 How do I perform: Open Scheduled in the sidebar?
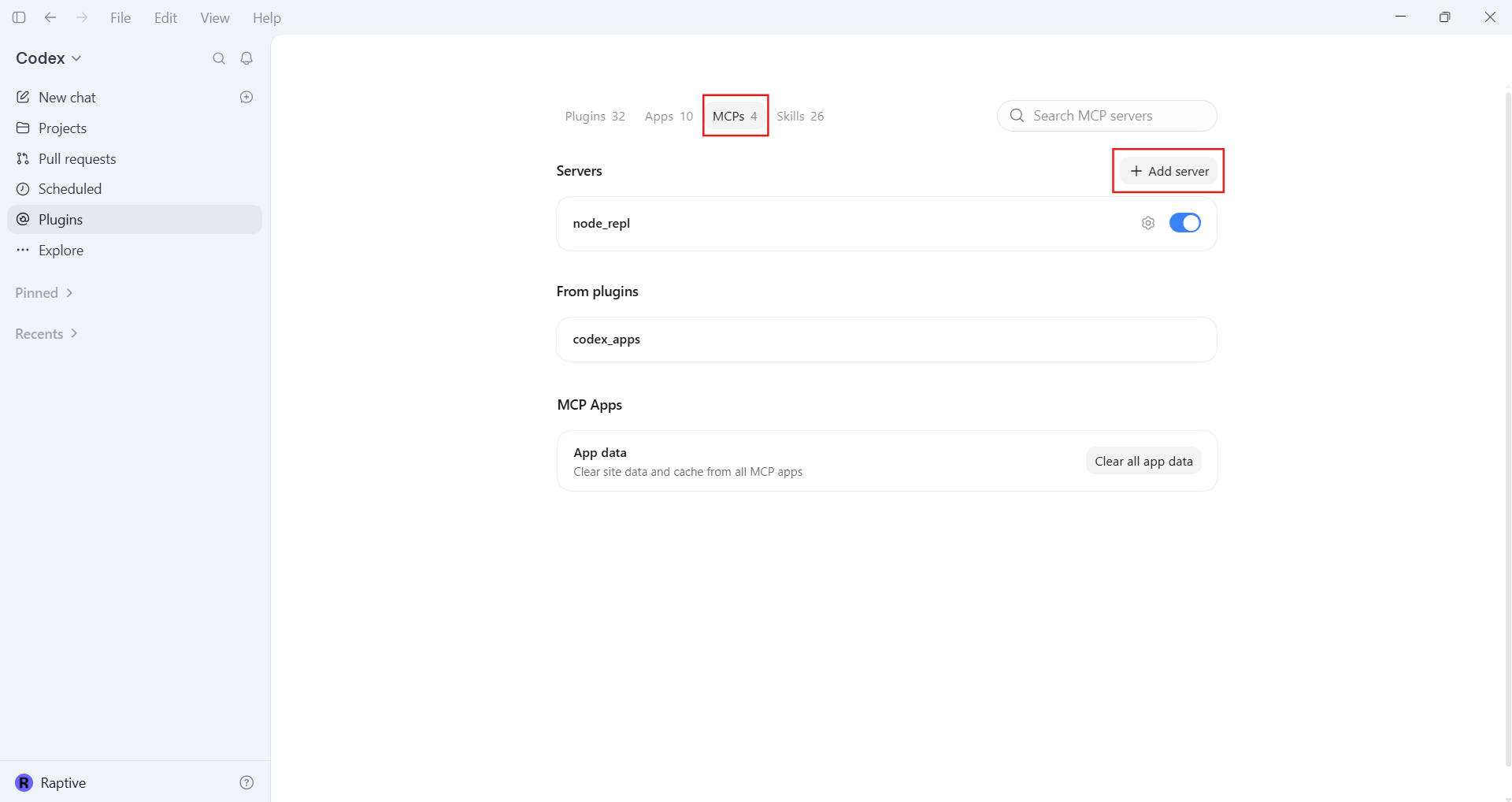(135, 189)
